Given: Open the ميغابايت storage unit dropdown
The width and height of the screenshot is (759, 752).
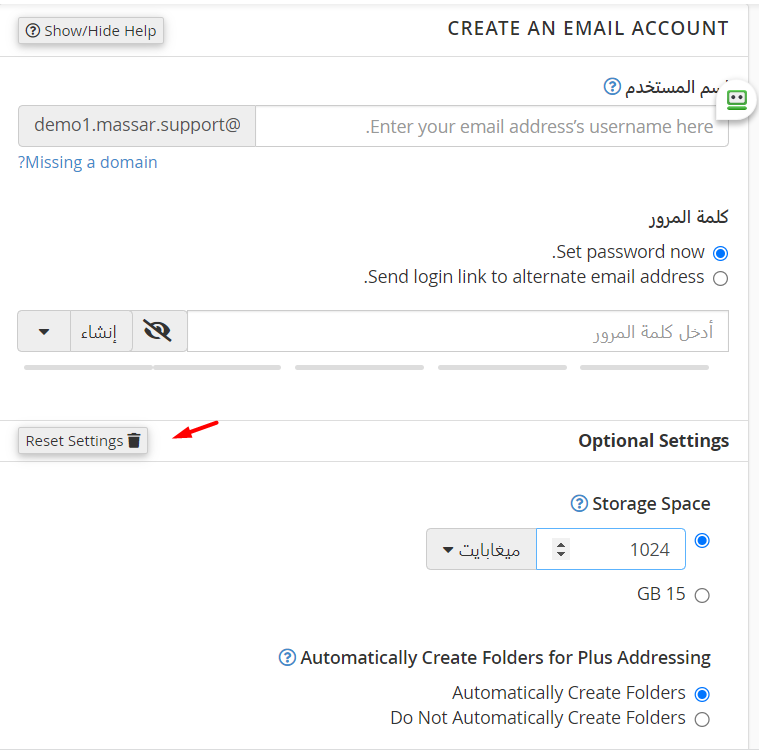Looking at the screenshot, I should (x=481, y=549).
